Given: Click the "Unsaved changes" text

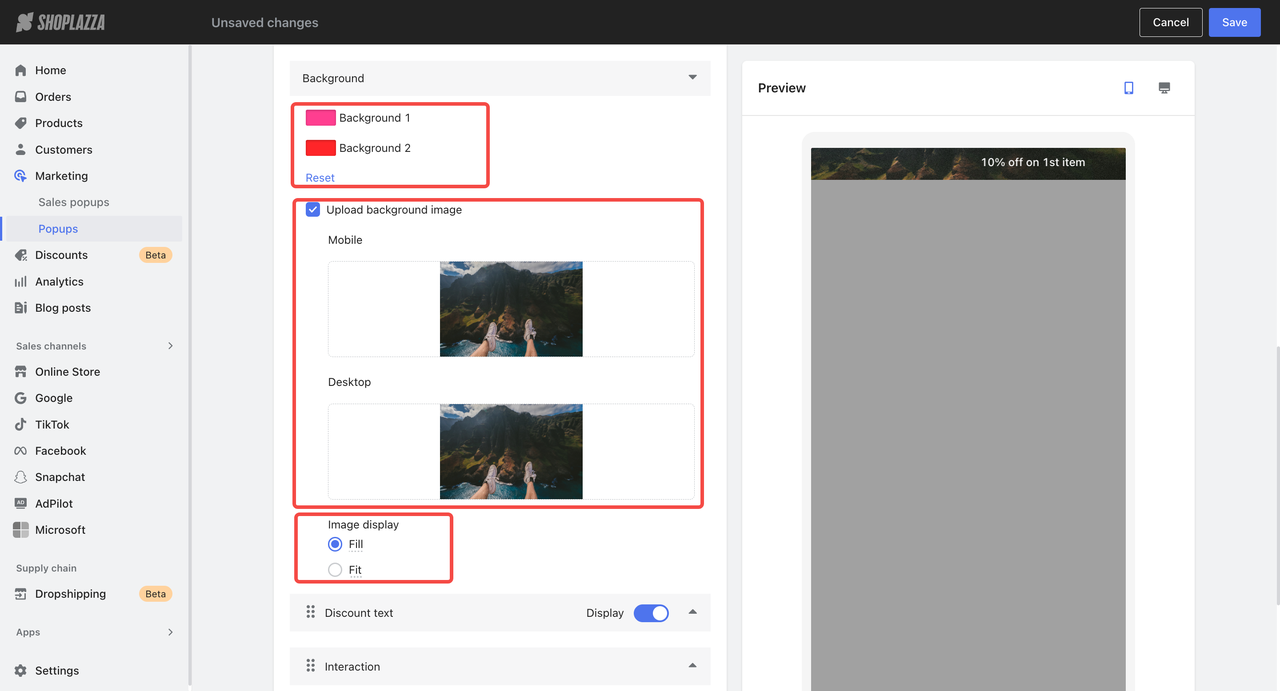Looking at the screenshot, I should pos(265,22).
